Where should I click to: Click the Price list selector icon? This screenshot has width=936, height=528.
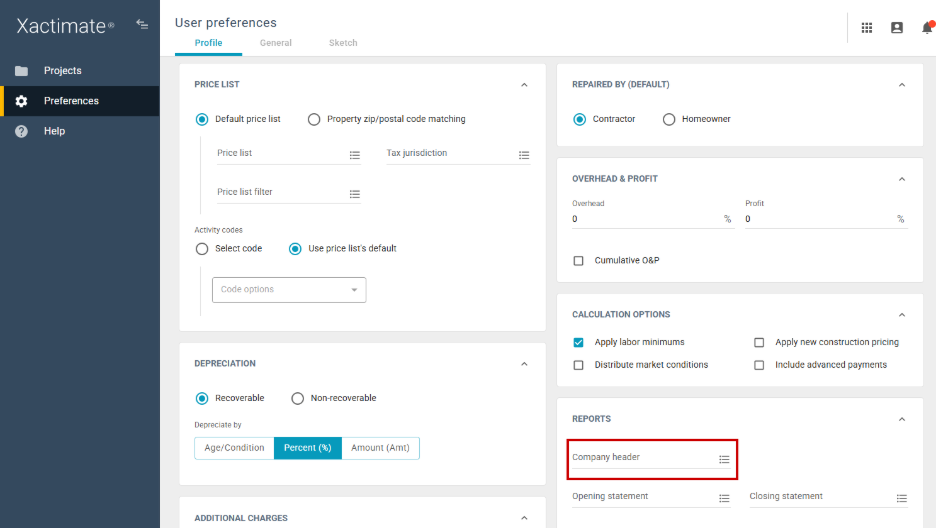[354, 155]
